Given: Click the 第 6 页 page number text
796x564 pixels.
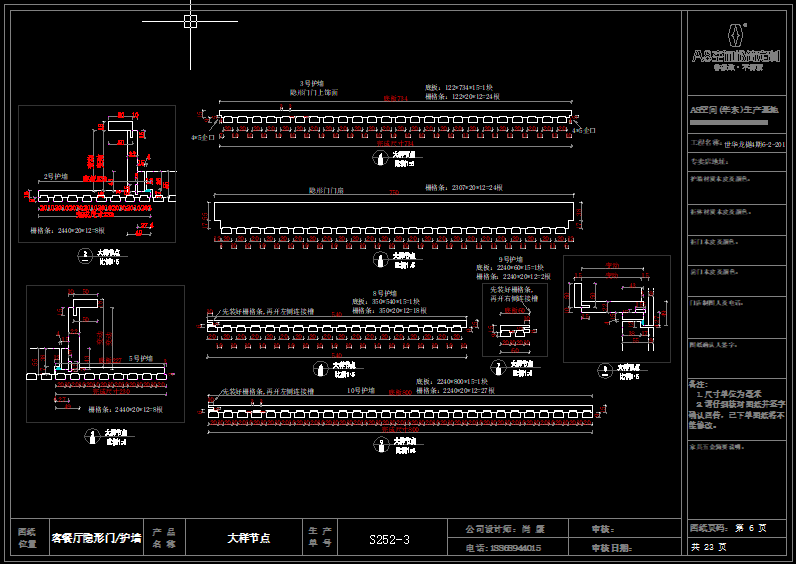Looking at the screenshot, I should 750,527.
